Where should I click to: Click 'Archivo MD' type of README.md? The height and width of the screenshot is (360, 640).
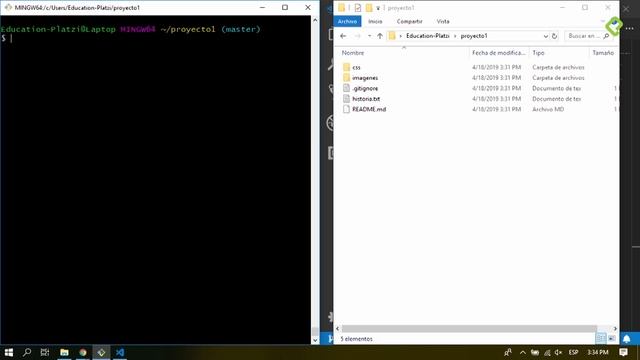pyautogui.click(x=548, y=109)
